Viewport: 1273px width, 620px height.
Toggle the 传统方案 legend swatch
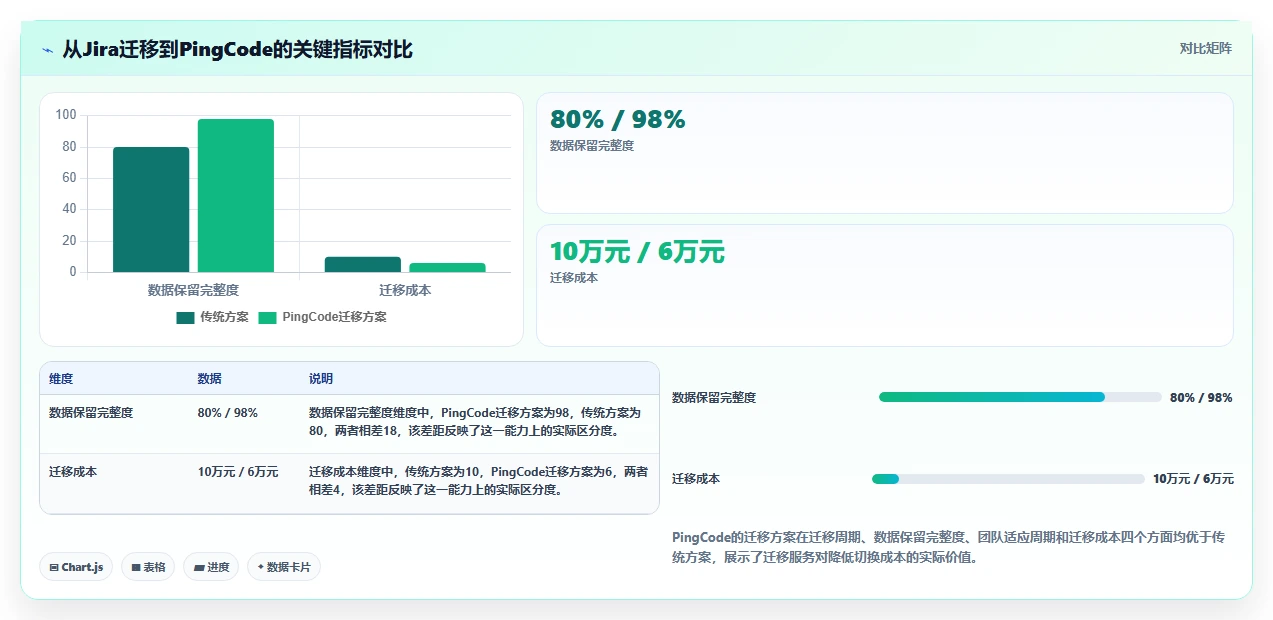(185, 317)
